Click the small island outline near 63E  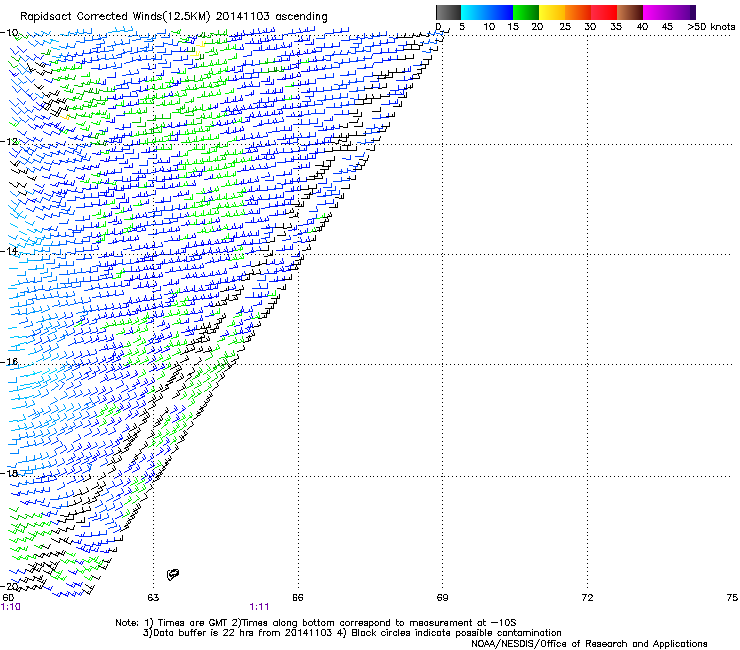click(173, 574)
